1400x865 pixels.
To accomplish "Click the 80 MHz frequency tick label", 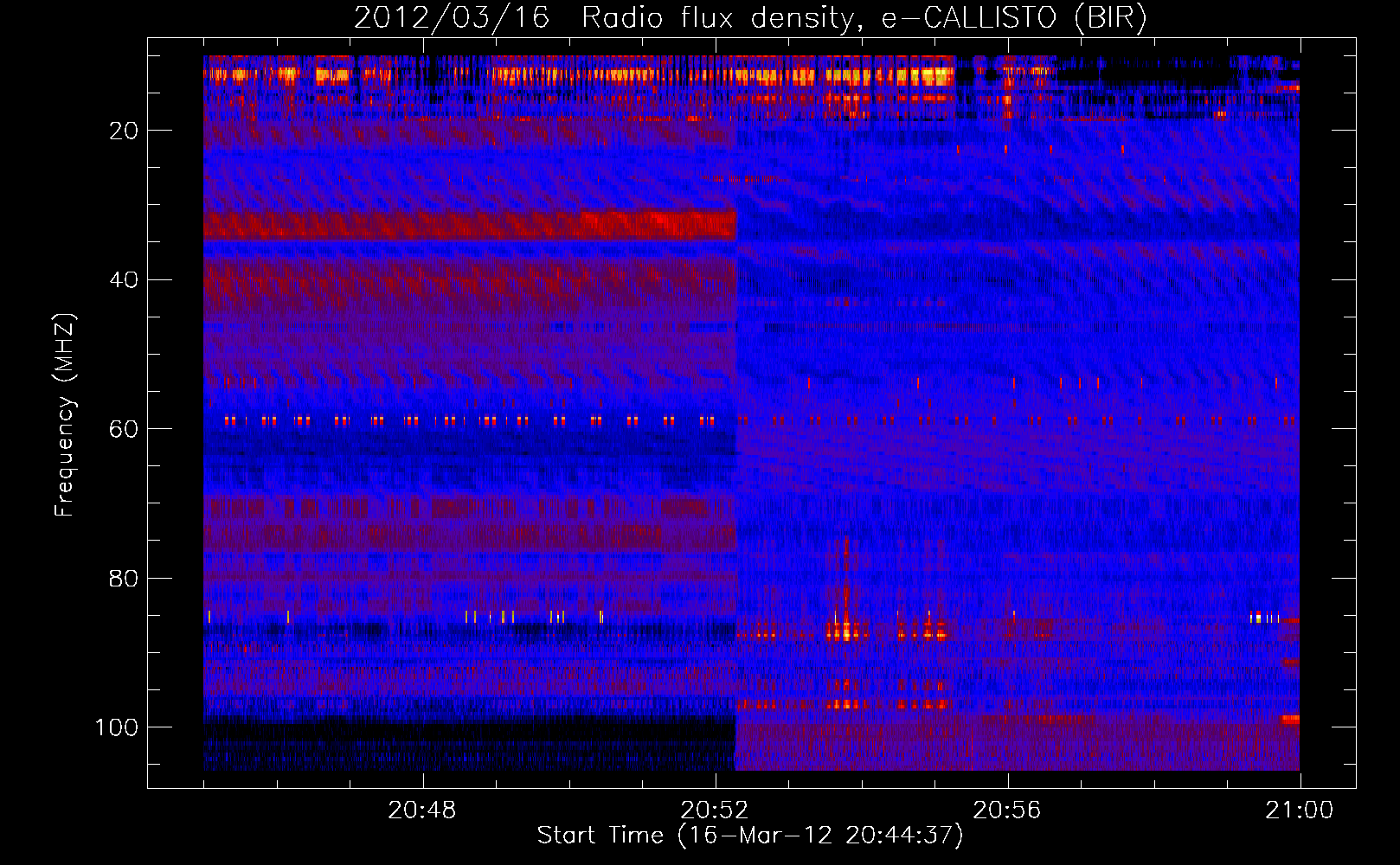I will click(124, 578).
